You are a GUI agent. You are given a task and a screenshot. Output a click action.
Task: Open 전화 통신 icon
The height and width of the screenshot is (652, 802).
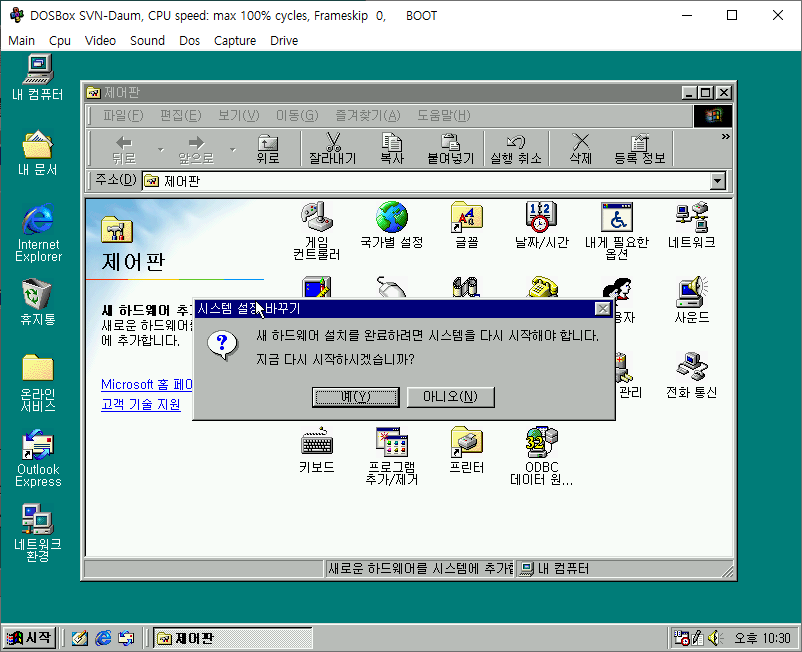pyautogui.click(x=692, y=375)
